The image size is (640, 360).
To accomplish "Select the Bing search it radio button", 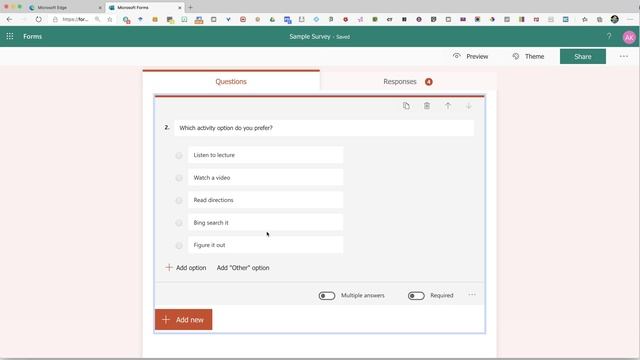I will pos(179,223).
